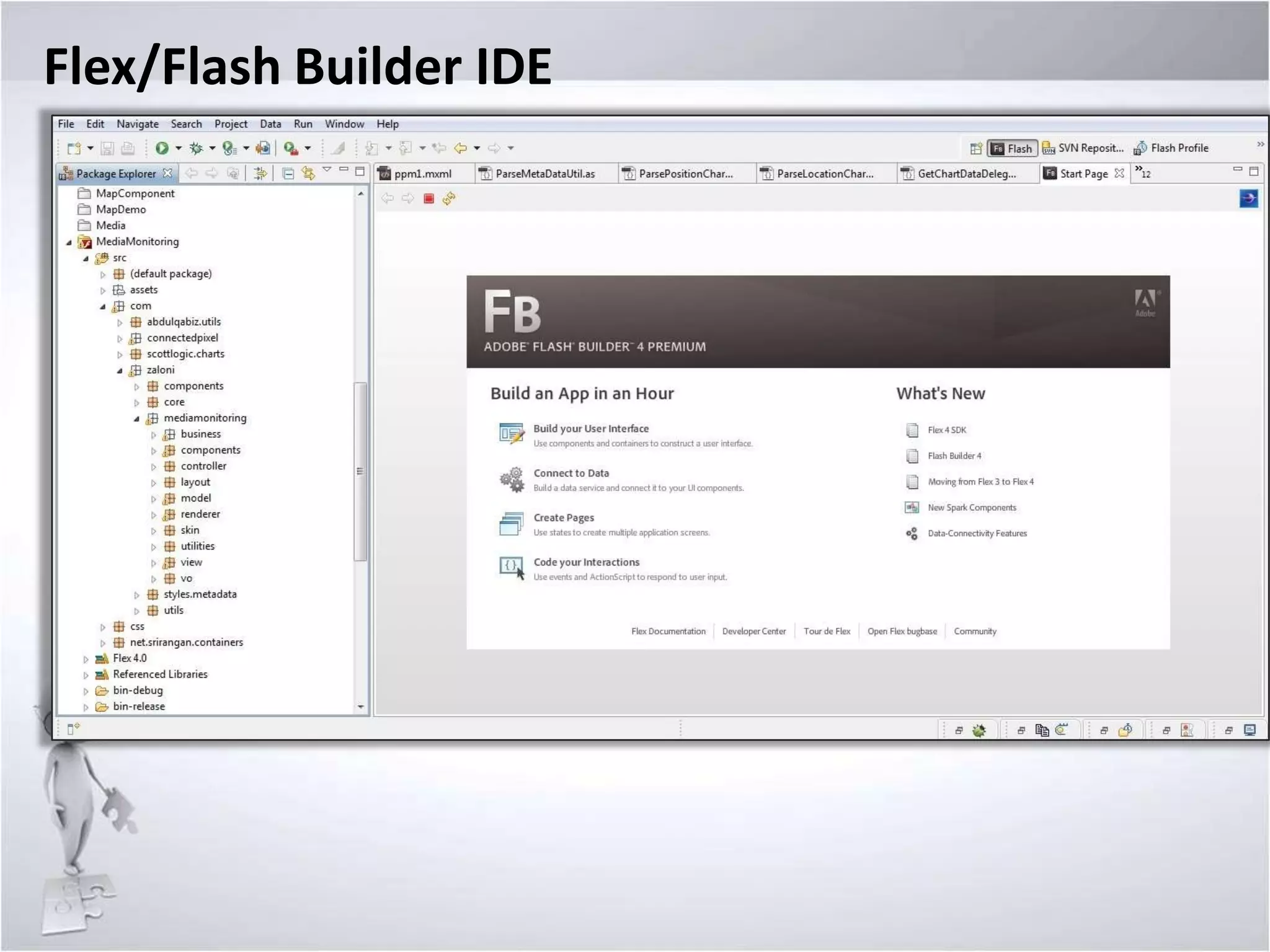Click the Profile launch icon

(x=229, y=148)
